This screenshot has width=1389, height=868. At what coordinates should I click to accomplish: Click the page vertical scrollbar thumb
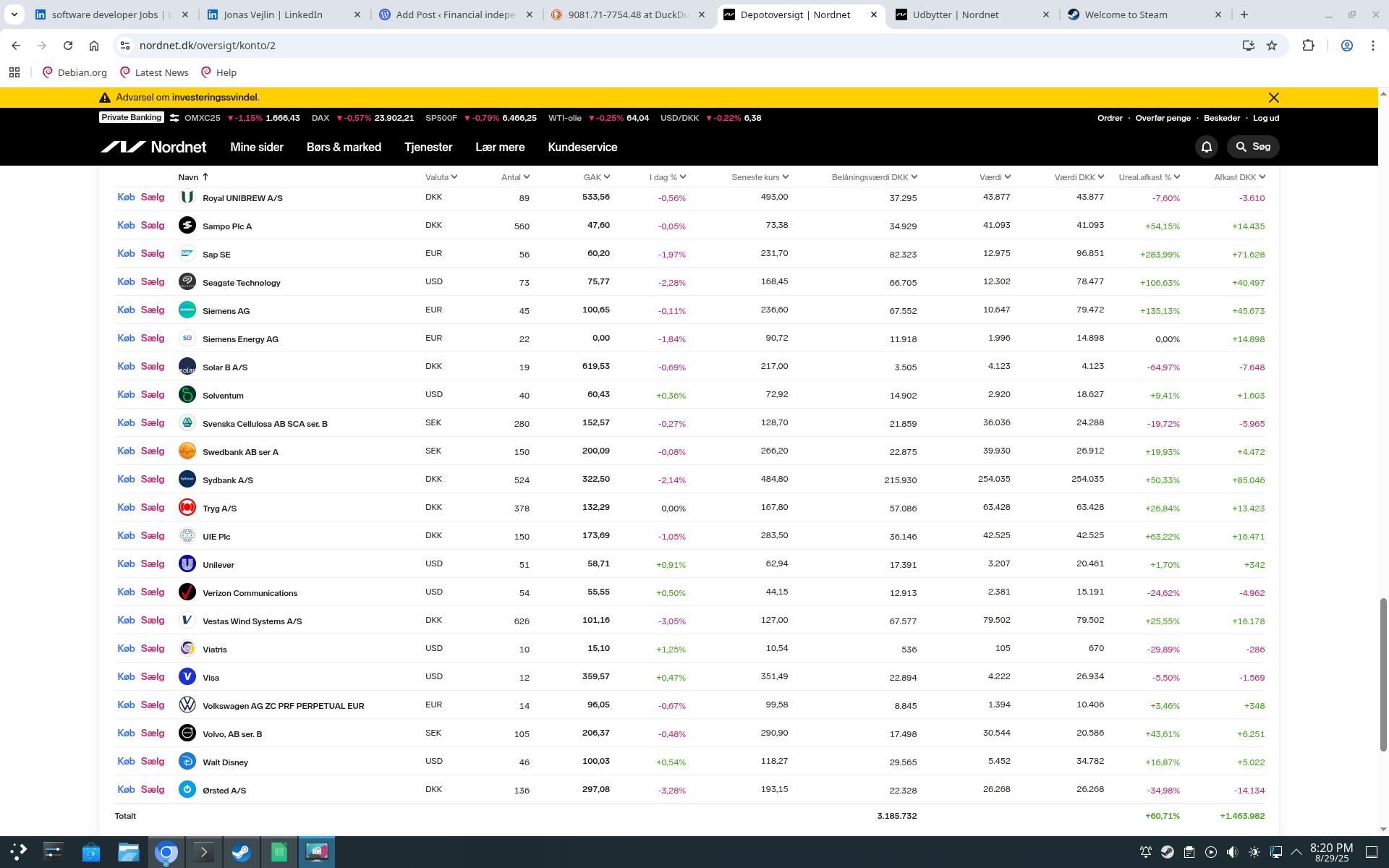(x=1383, y=674)
